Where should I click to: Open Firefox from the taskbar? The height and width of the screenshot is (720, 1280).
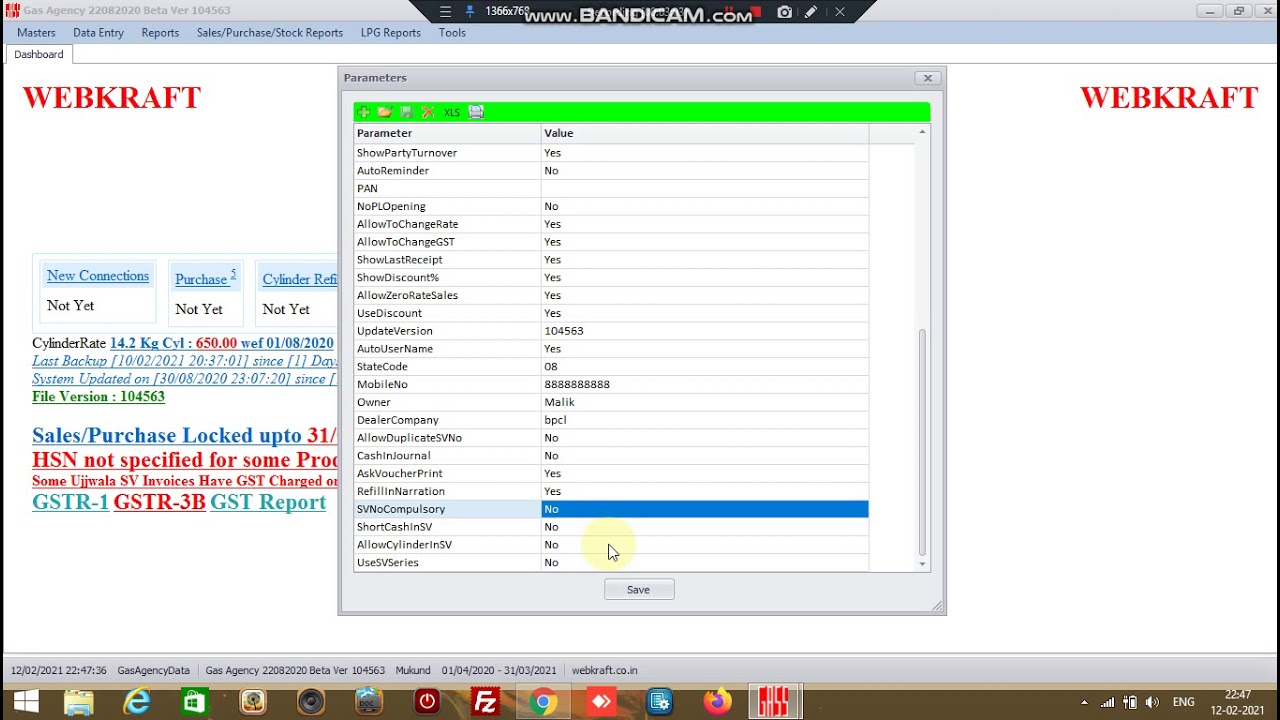point(717,702)
